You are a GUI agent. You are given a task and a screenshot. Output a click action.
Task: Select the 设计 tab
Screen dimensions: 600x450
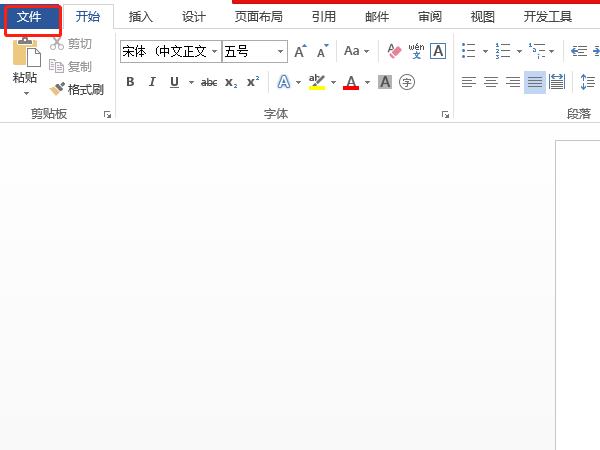[x=194, y=16]
